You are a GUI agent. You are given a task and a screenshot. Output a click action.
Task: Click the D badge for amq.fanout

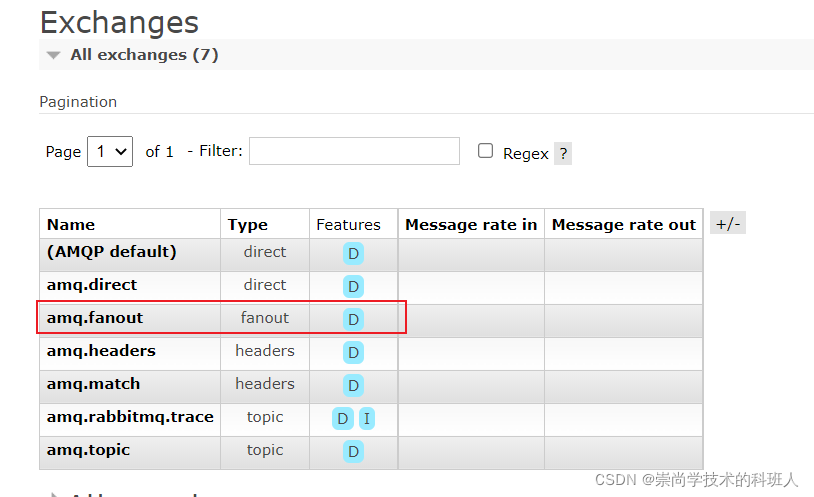354,319
